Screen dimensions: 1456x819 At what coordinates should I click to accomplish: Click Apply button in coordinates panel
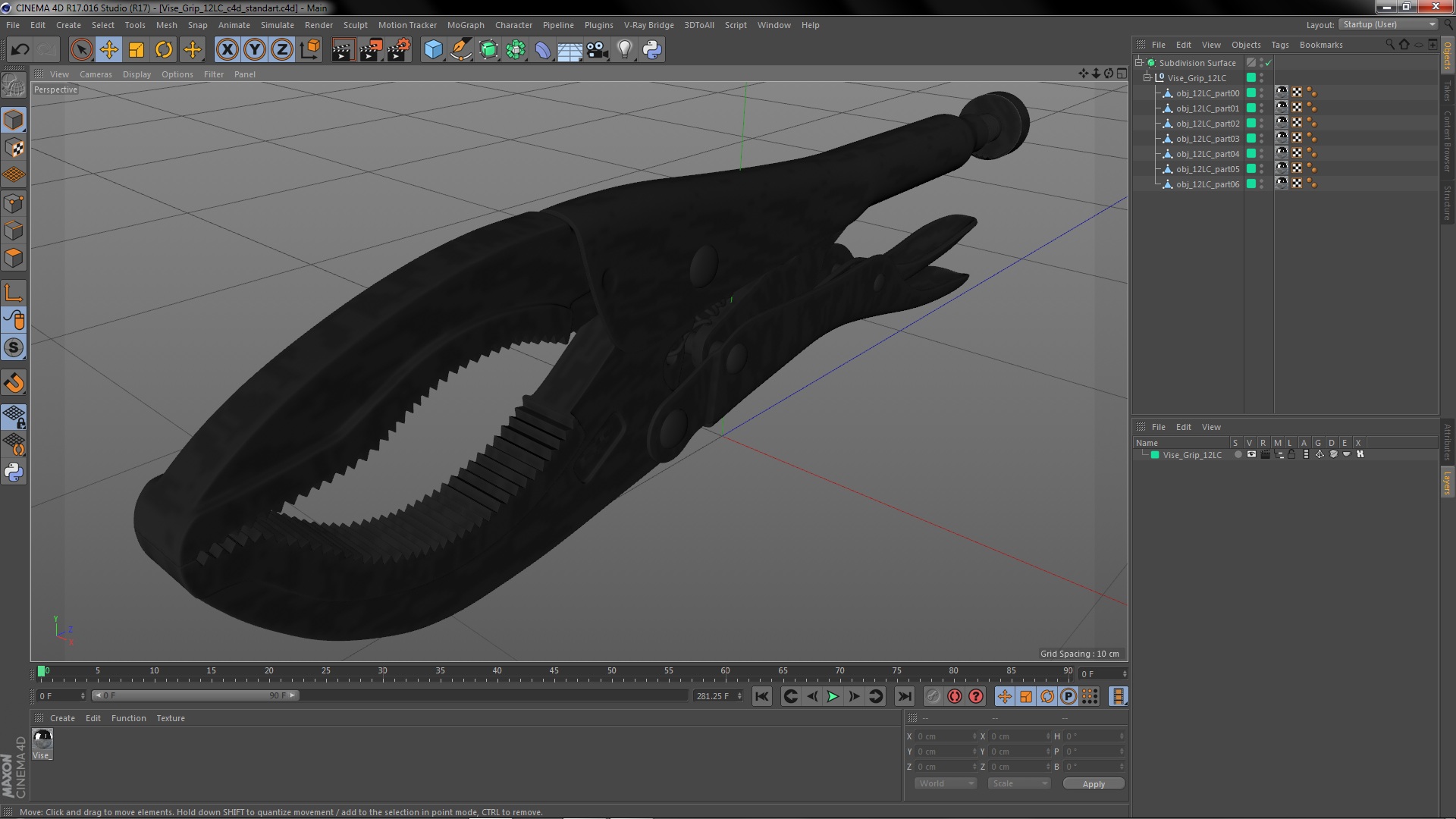coord(1093,783)
